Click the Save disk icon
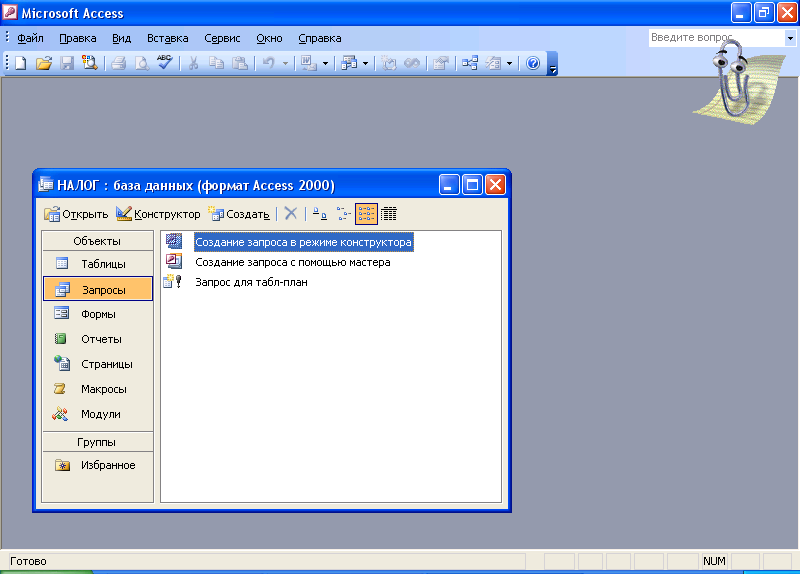 point(67,63)
